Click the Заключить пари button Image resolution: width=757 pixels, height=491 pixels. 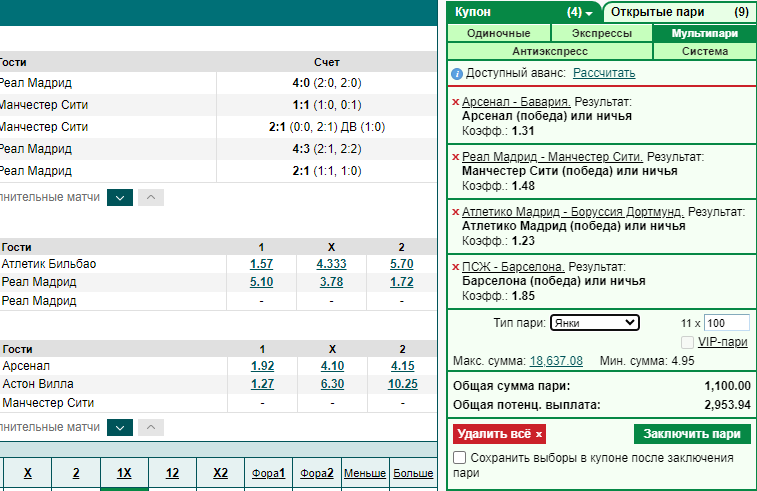pos(692,434)
